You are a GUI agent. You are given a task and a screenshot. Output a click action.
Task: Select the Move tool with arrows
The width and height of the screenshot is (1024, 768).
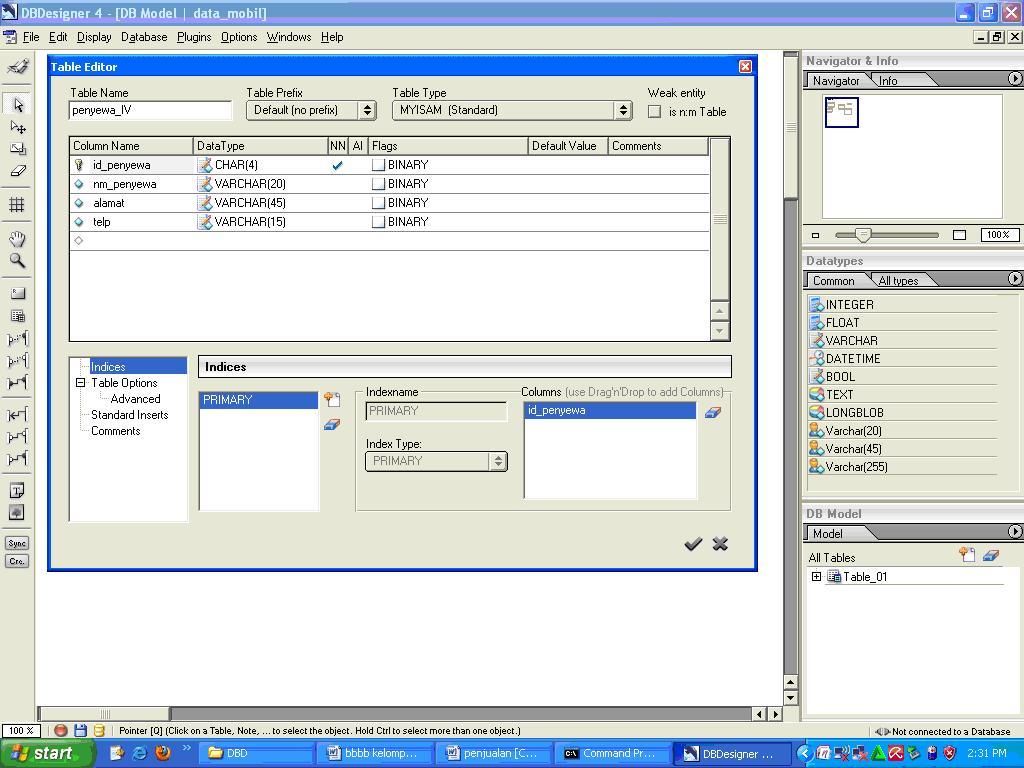[18, 127]
